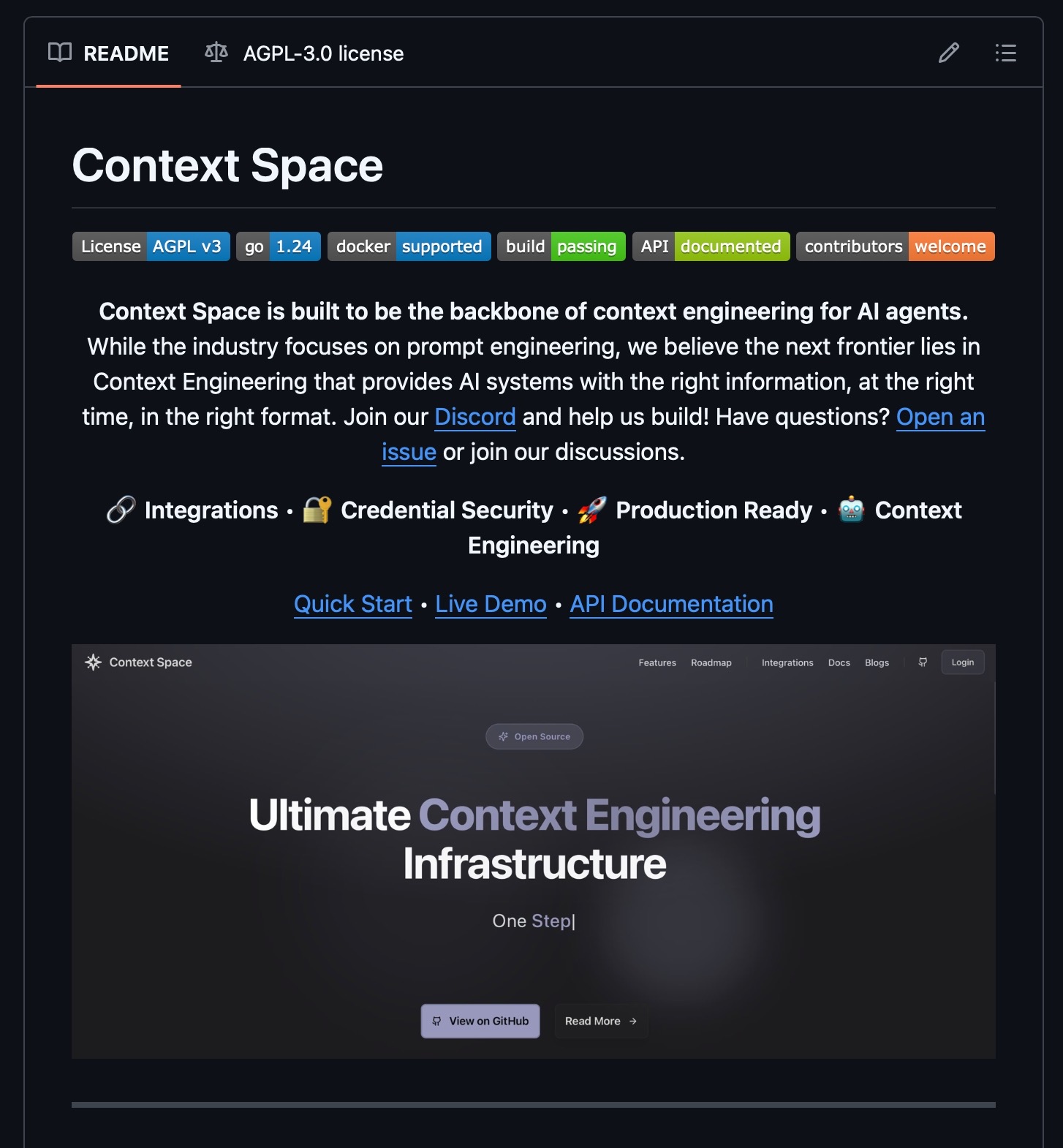Open the Discord link

tap(474, 417)
